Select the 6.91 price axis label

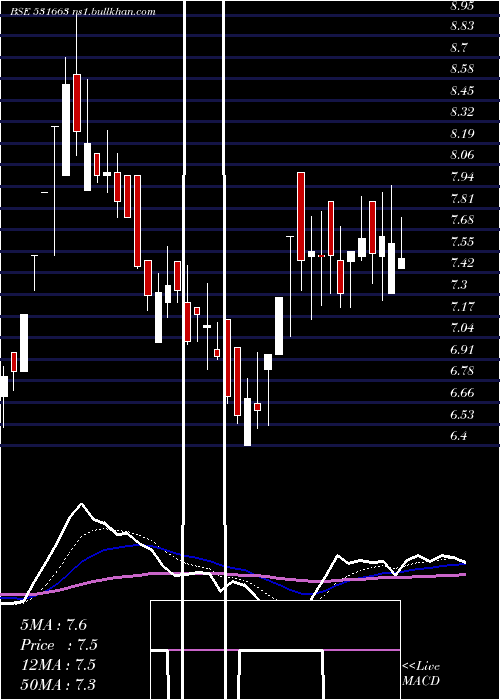click(462, 349)
